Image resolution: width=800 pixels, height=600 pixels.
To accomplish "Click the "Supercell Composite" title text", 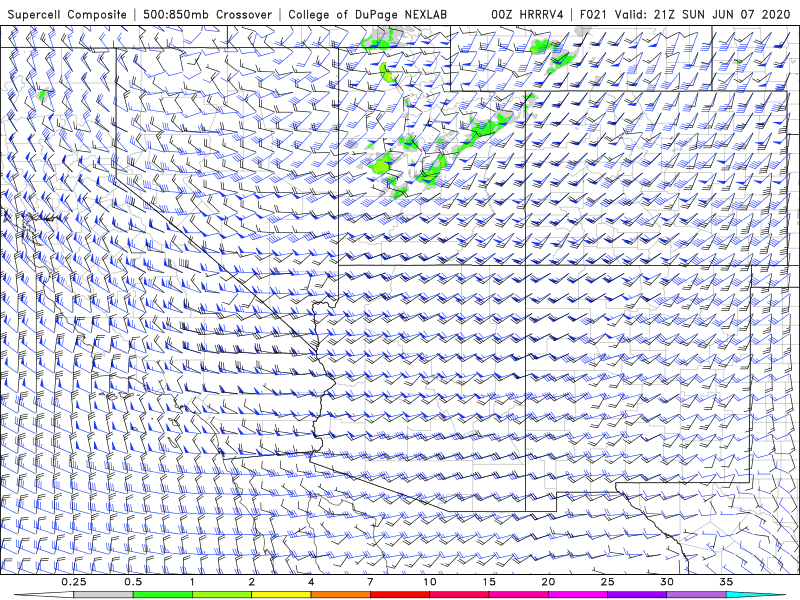I will pos(67,14).
